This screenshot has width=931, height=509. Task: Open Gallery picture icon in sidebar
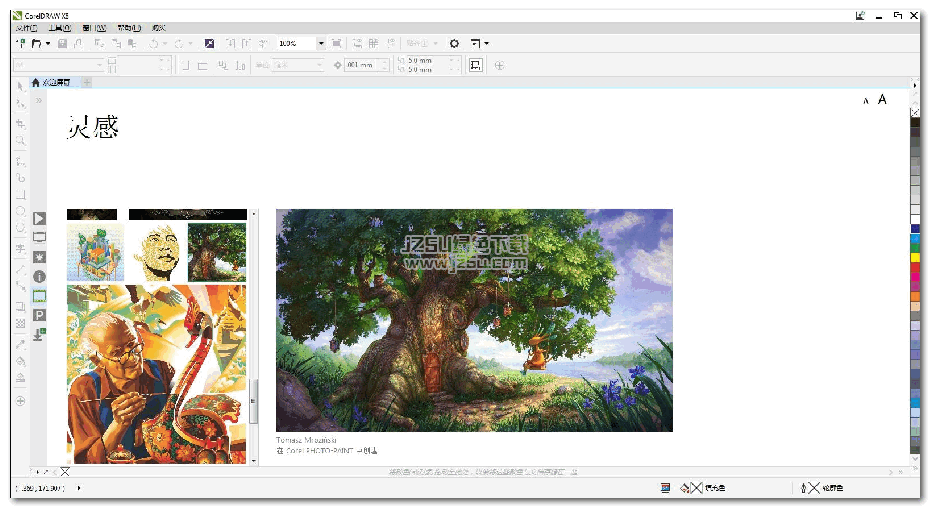39,296
